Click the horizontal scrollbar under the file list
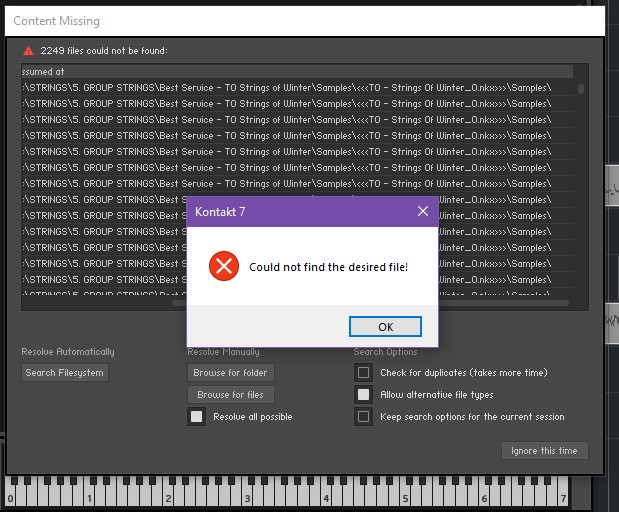Viewport: 619px width, 512px height. [370, 303]
